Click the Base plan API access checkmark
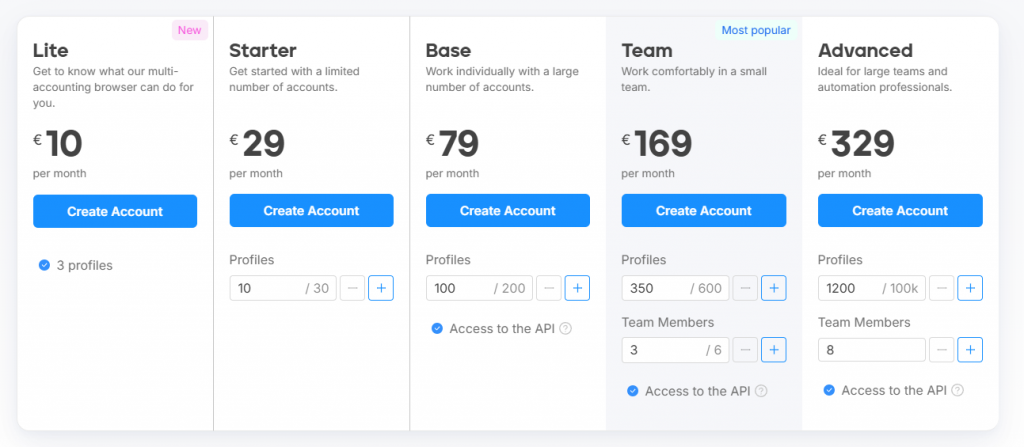Viewport: 1024px width, 447px height. pyautogui.click(x=437, y=329)
